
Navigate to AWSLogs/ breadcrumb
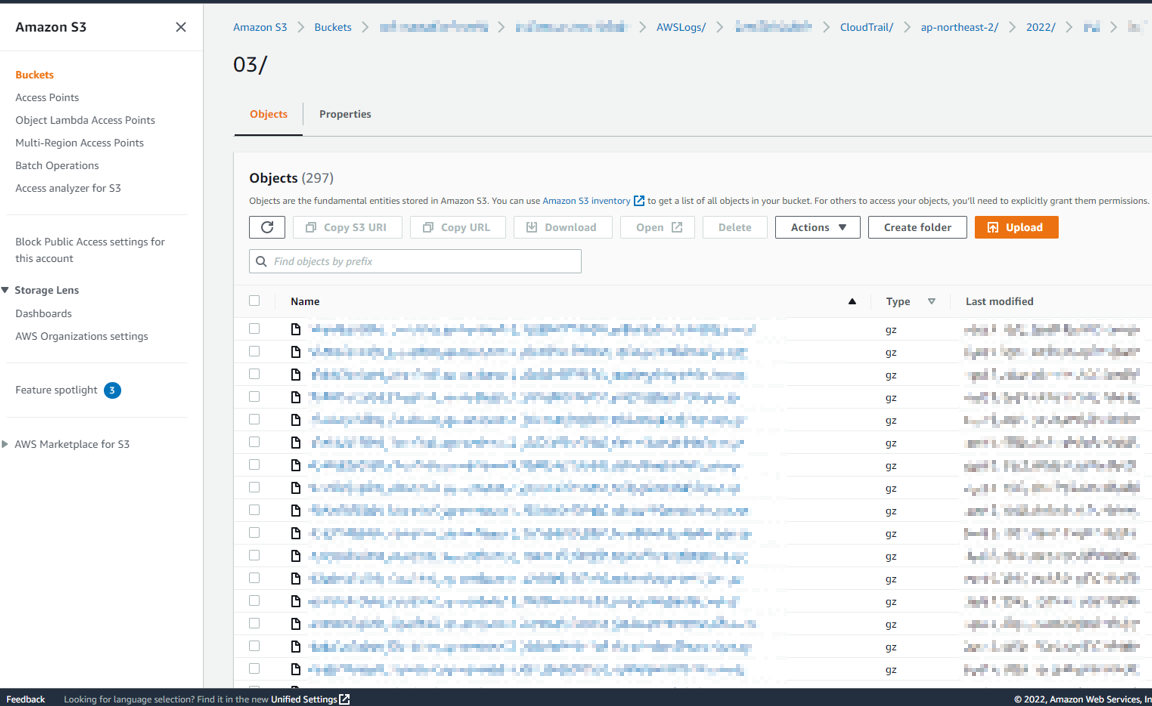coord(681,27)
